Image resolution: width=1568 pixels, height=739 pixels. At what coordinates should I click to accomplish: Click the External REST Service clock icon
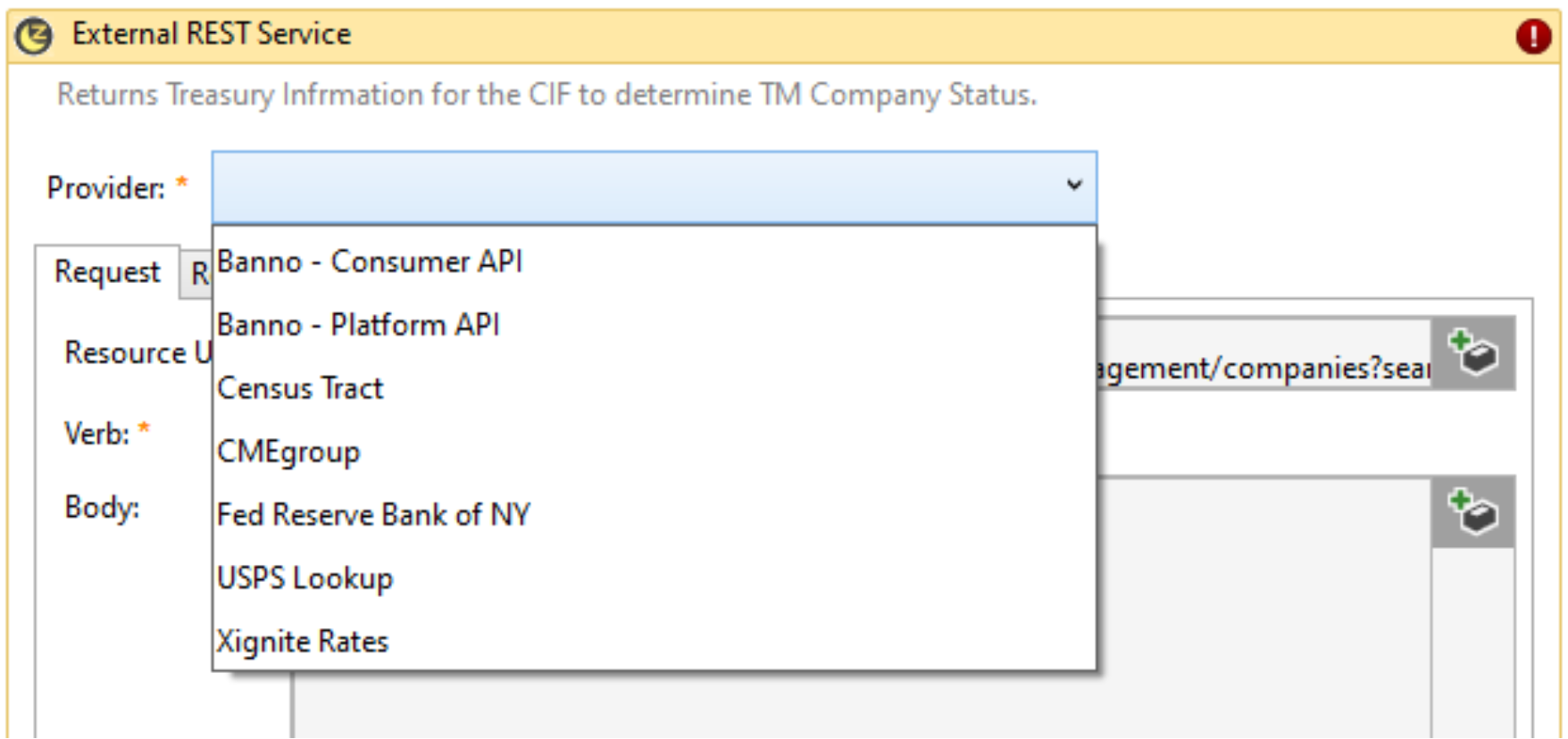[34, 37]
